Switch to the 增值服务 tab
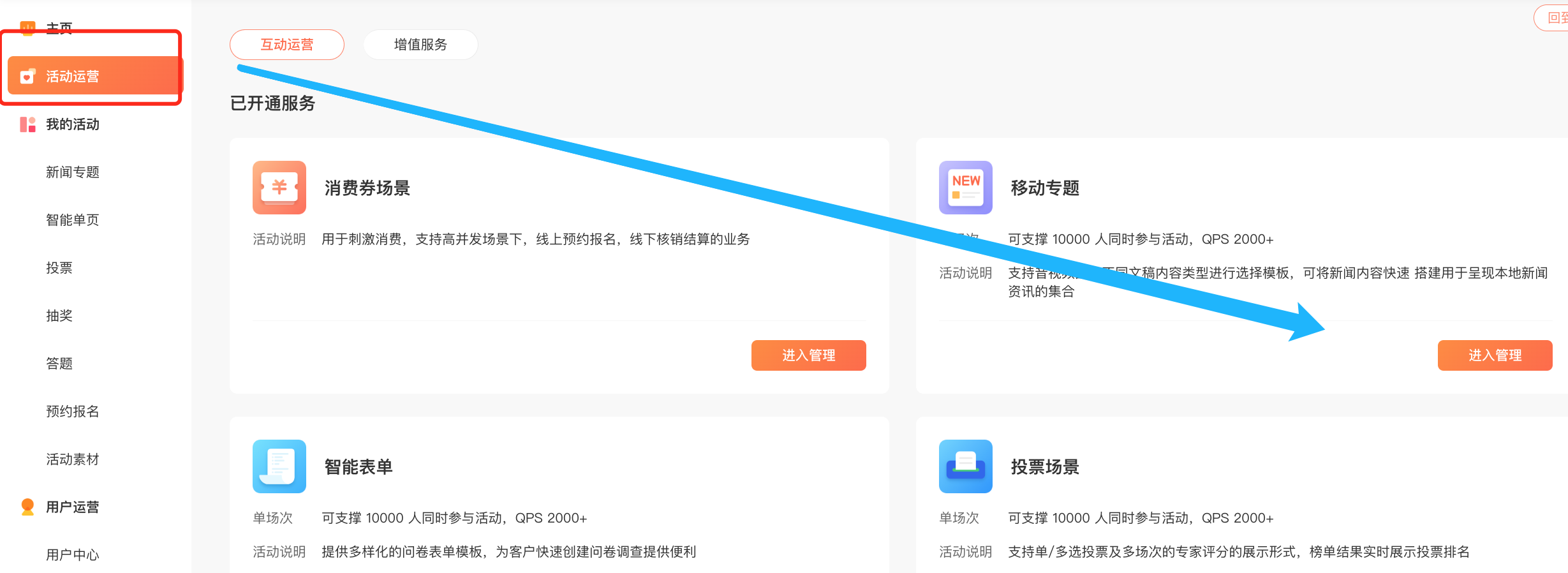Screen dimensions: 1568x573 point(420,45)
